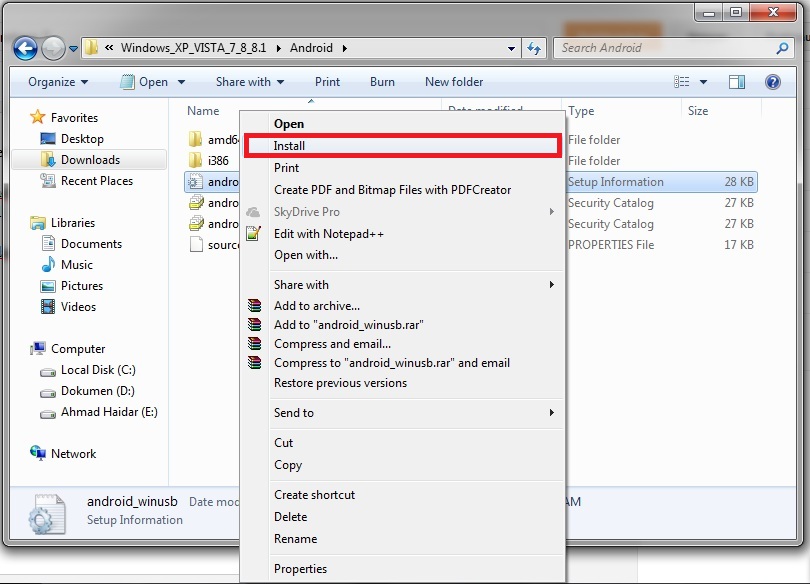The image size is (810, 584).
Task: Click the Open toolbar button
Action: tap(144, 82)
